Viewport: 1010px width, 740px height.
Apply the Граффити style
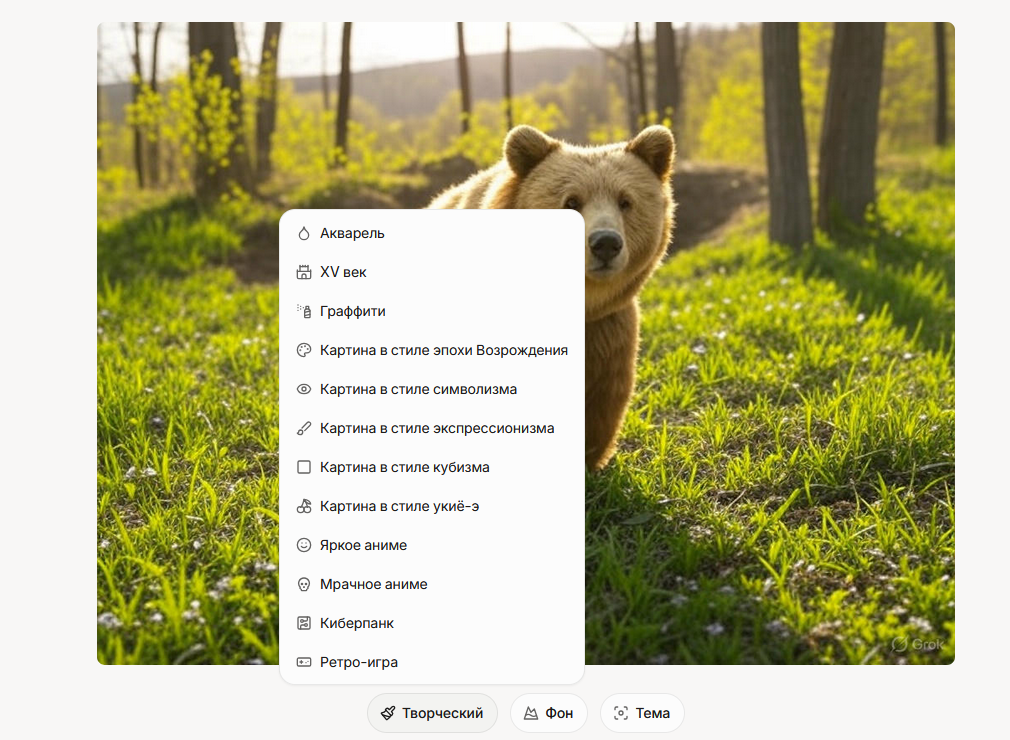pos(432,311)
